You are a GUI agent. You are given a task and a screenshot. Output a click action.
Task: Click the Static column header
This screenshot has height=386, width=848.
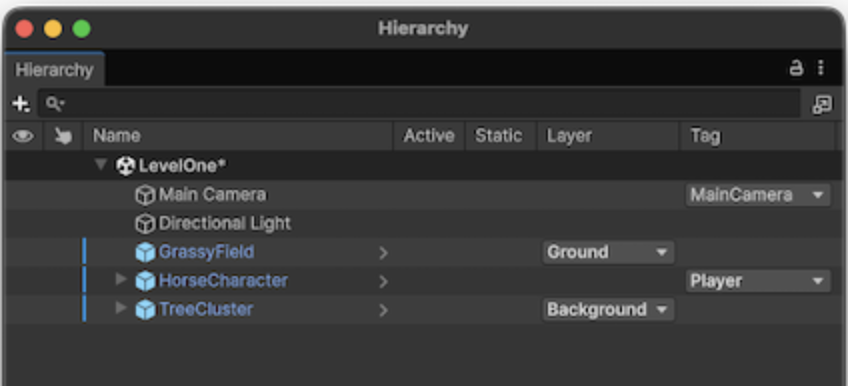(x=499, y=136)
